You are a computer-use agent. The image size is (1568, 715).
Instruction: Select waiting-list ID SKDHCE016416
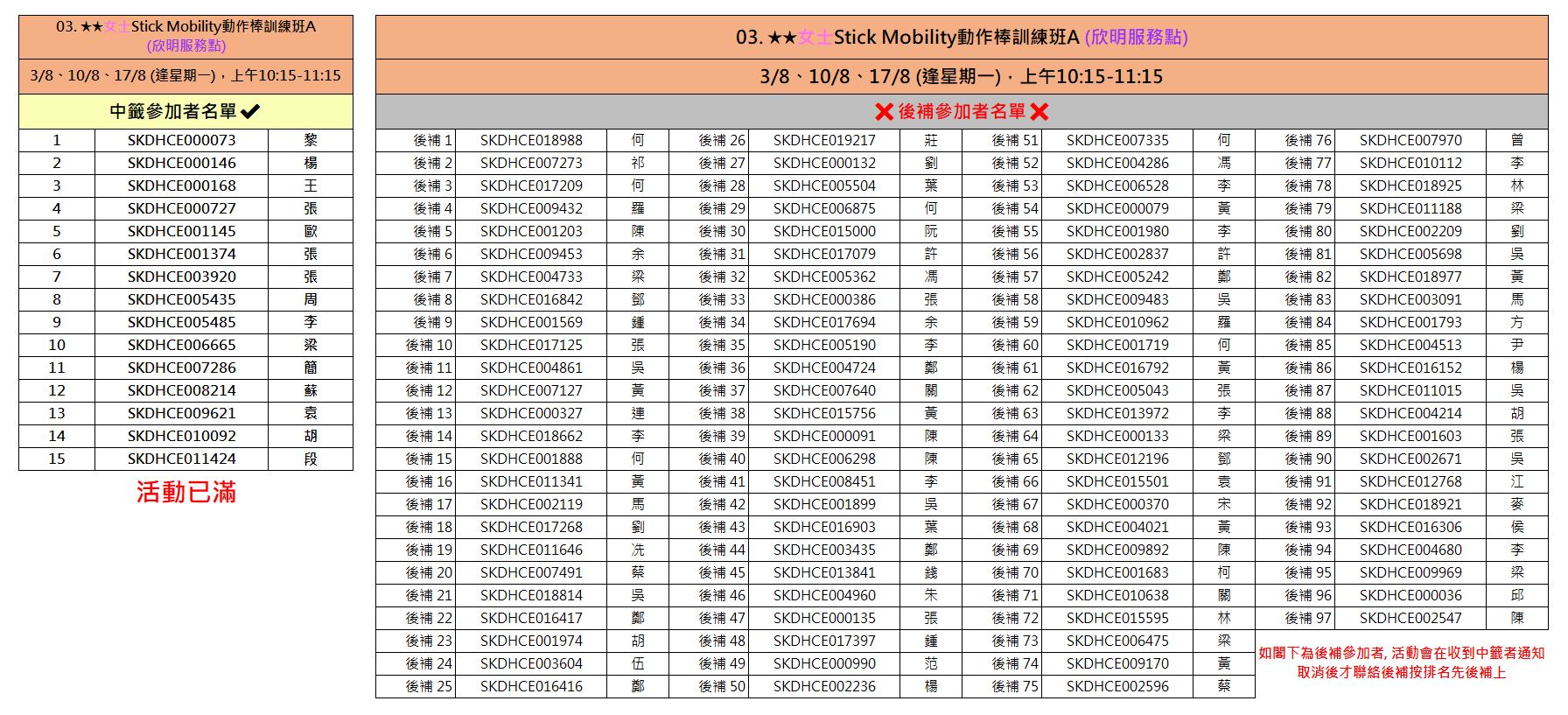click(531, 686)
